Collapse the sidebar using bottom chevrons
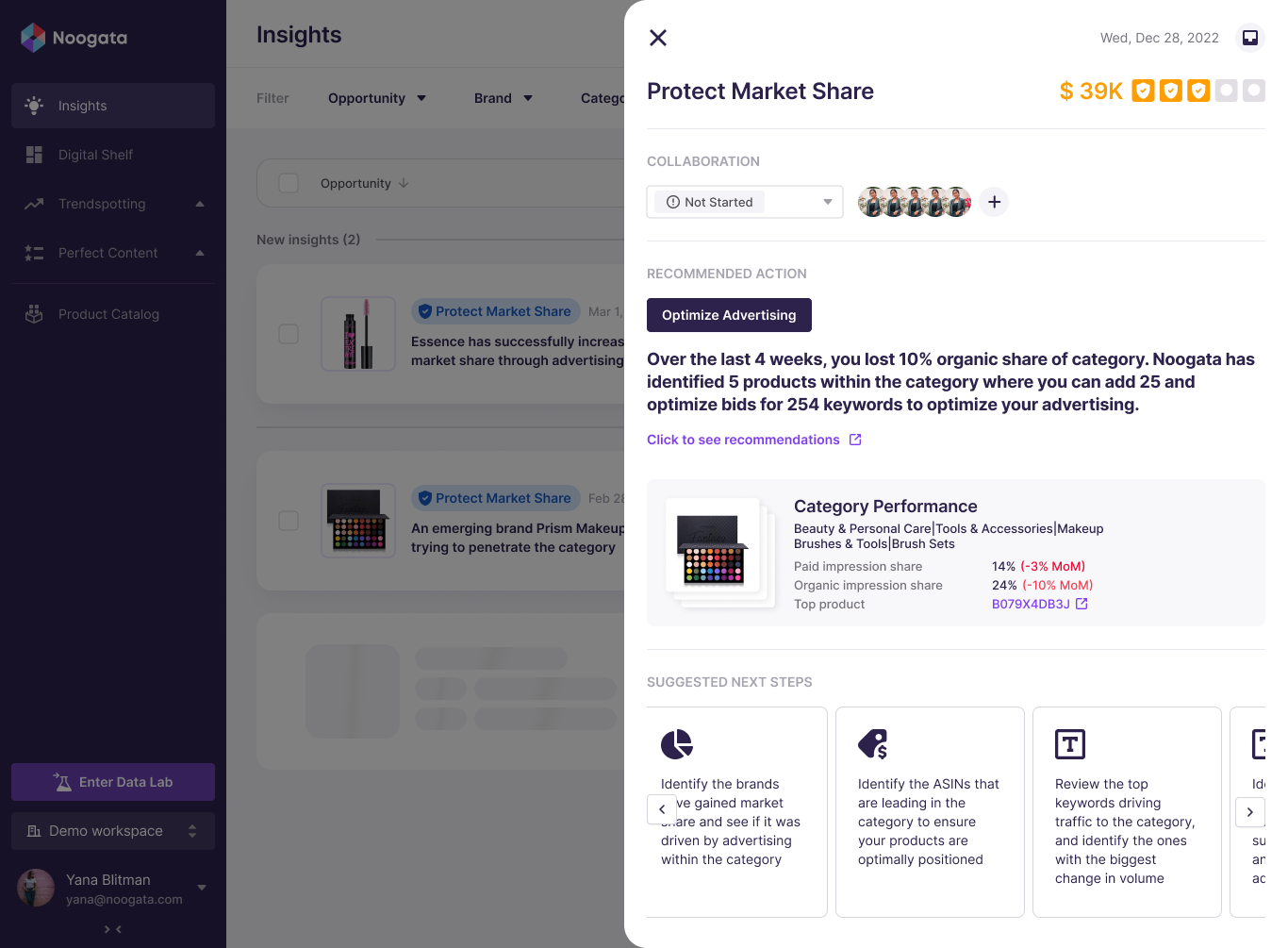Viewport: 1288px width, 948px height. click(113, 929)
